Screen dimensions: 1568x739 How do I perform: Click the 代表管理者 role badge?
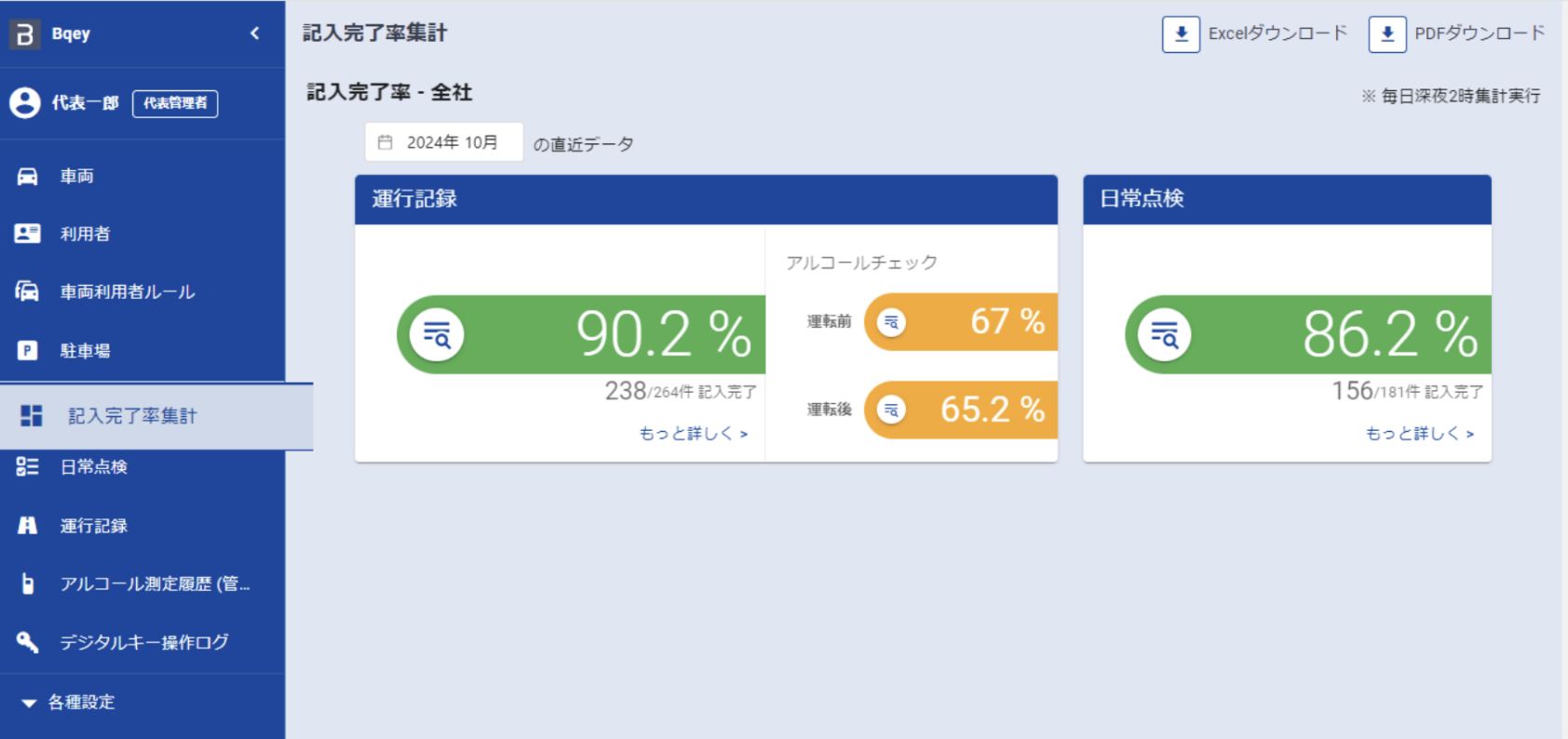point(175,103)
